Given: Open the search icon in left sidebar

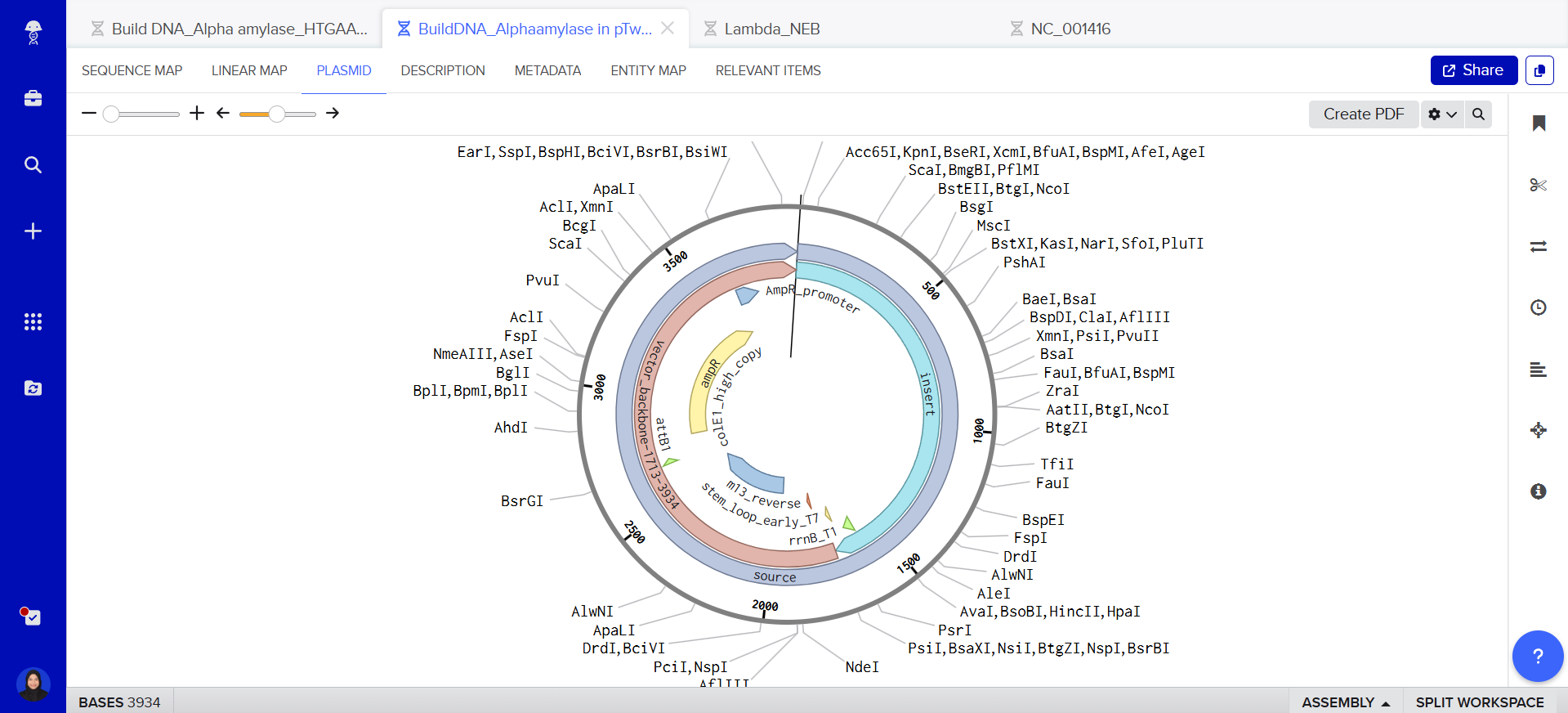Looking at the screenshot, I should (x=33, y=165).
